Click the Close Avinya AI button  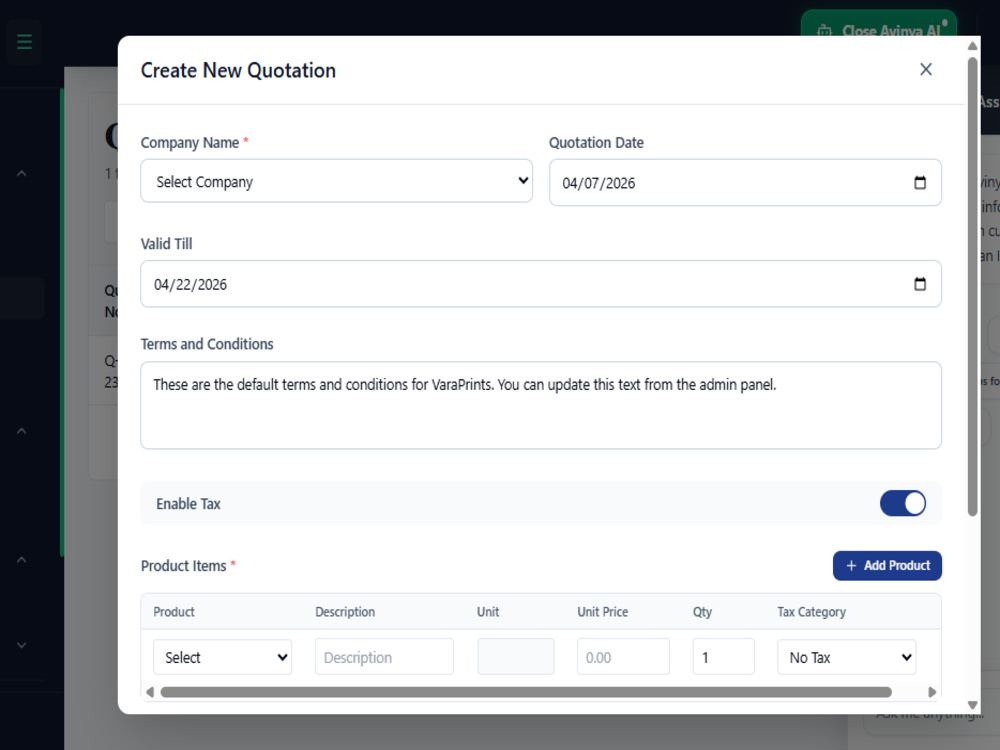click(879, 26)
